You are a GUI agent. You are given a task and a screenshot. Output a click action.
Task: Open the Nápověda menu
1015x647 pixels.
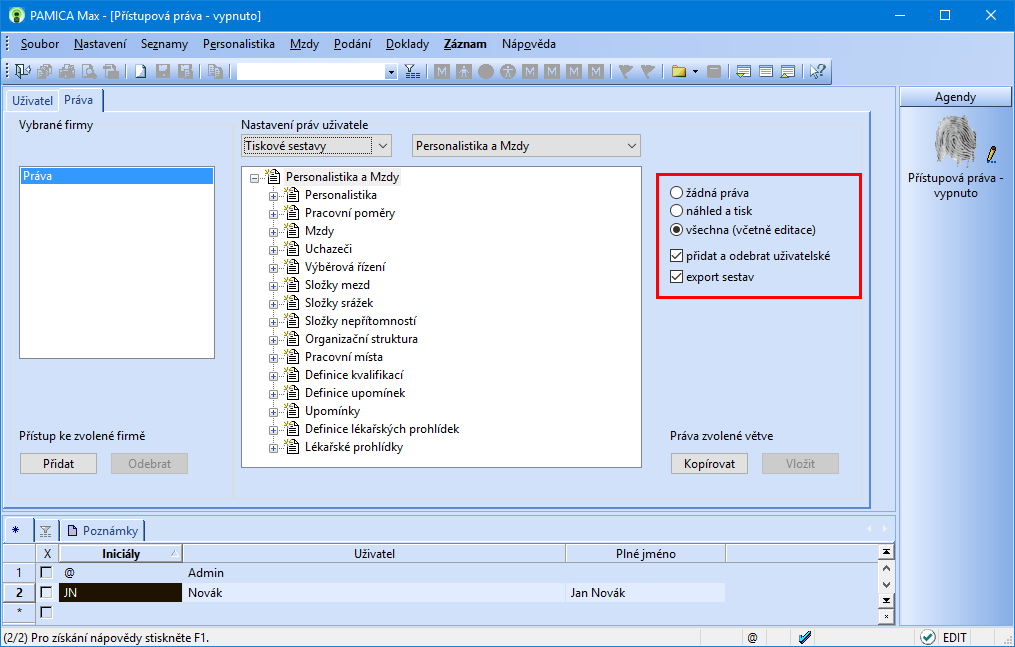pyautogui.click(x=529, y=44)
